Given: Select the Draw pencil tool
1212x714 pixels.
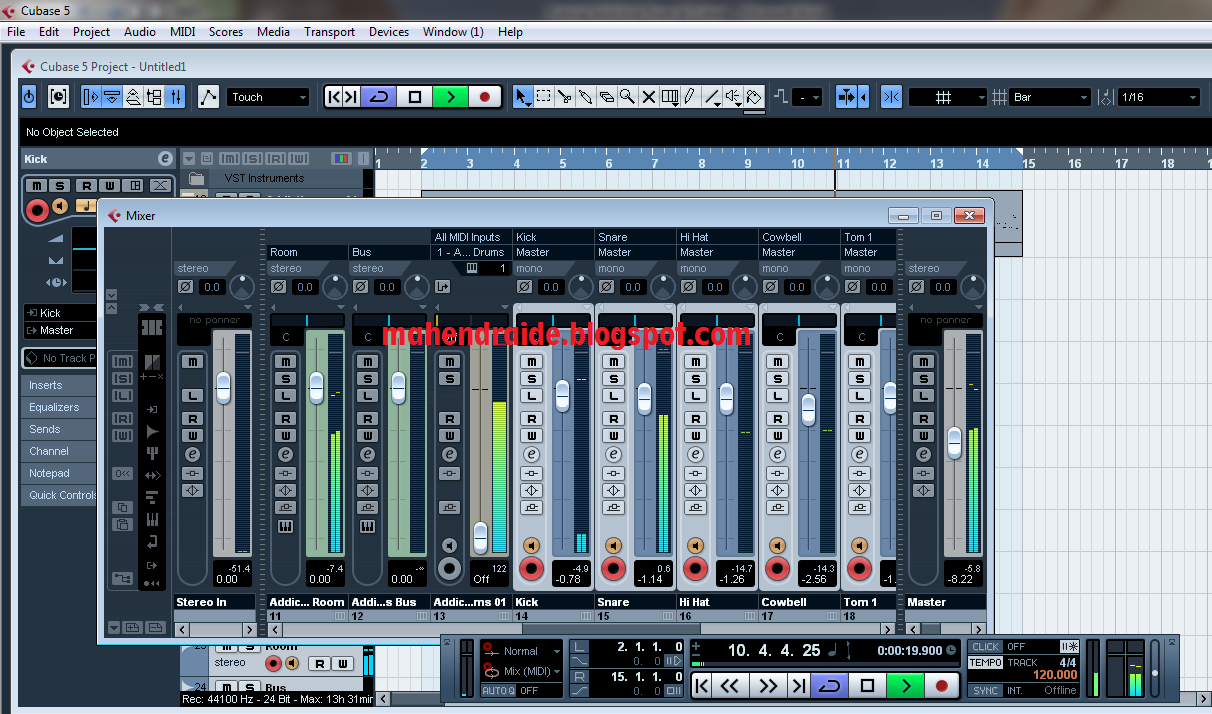Looking at the screenshot, I should pos(690,97).
